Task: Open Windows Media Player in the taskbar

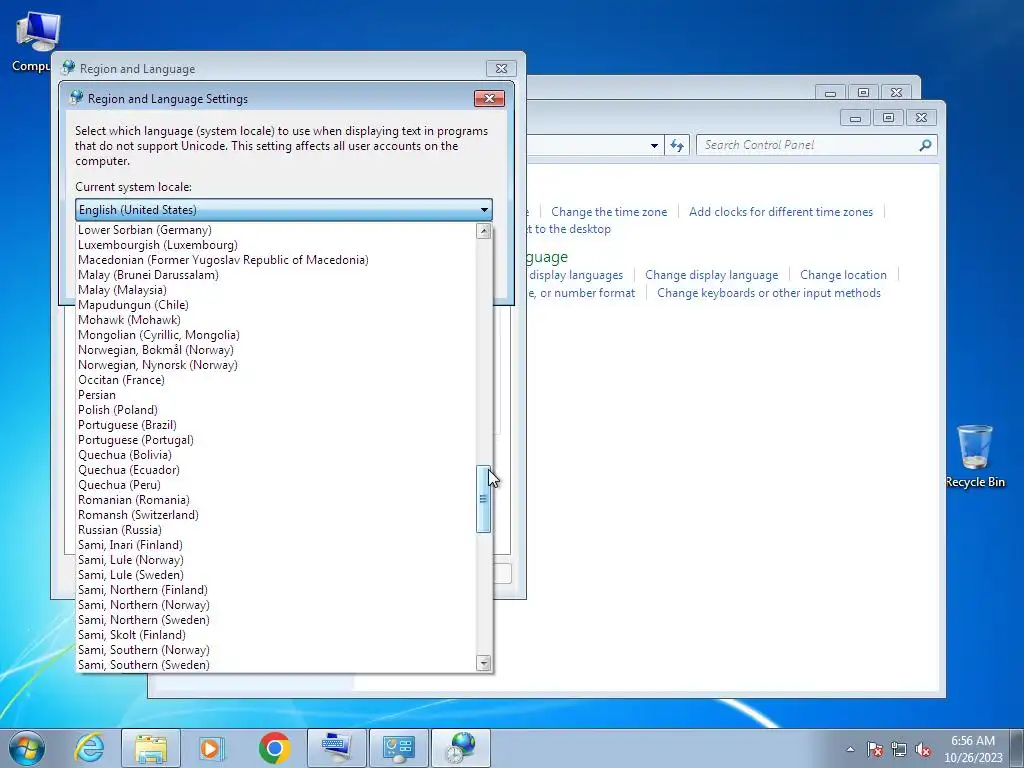Action: [212, 748]
